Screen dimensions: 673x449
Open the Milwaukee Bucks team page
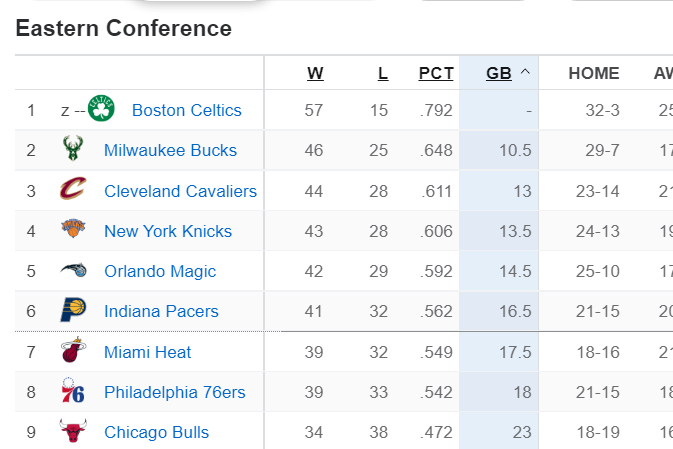(x=170, y=150)
